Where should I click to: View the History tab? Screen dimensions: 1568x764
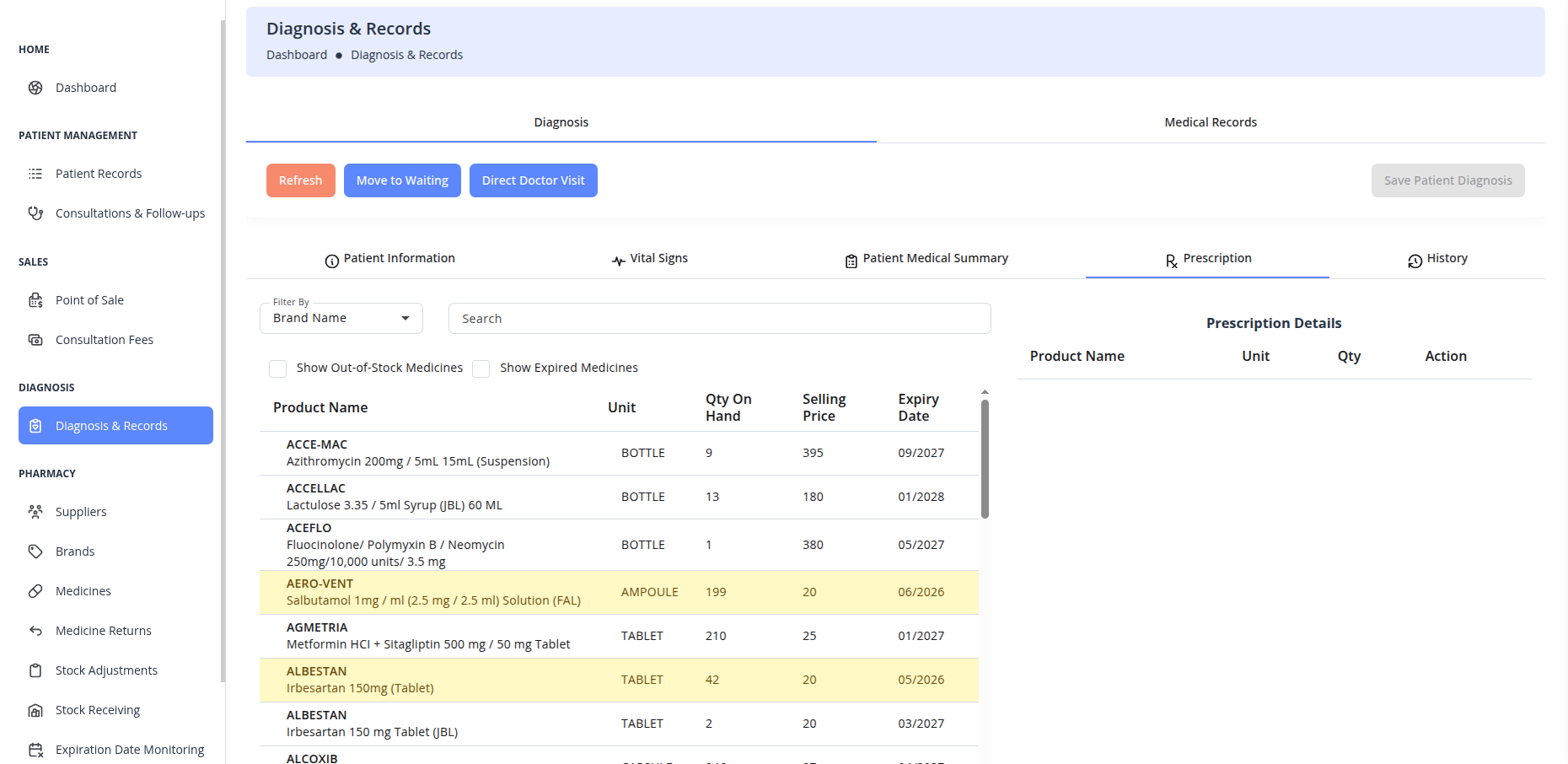click(1437, 259)
